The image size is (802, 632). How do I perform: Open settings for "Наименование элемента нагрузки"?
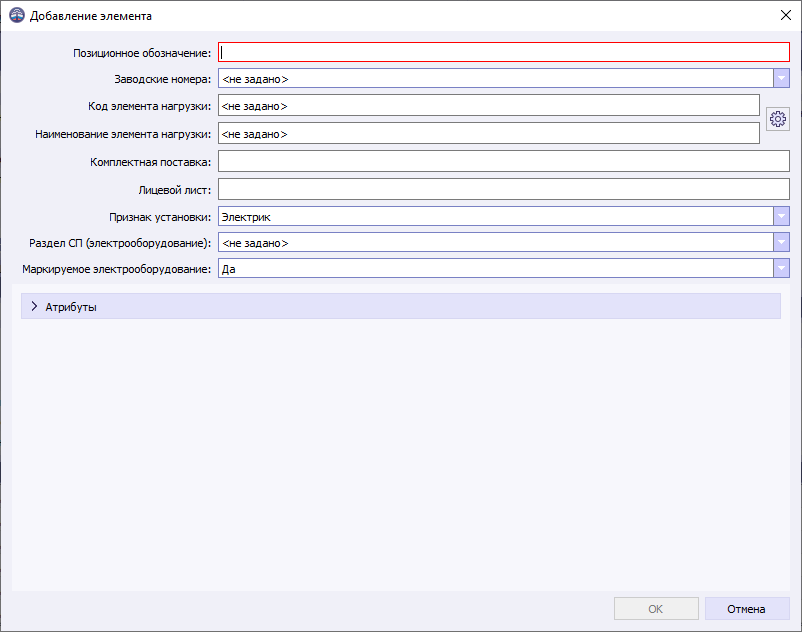tap(778, 119)
